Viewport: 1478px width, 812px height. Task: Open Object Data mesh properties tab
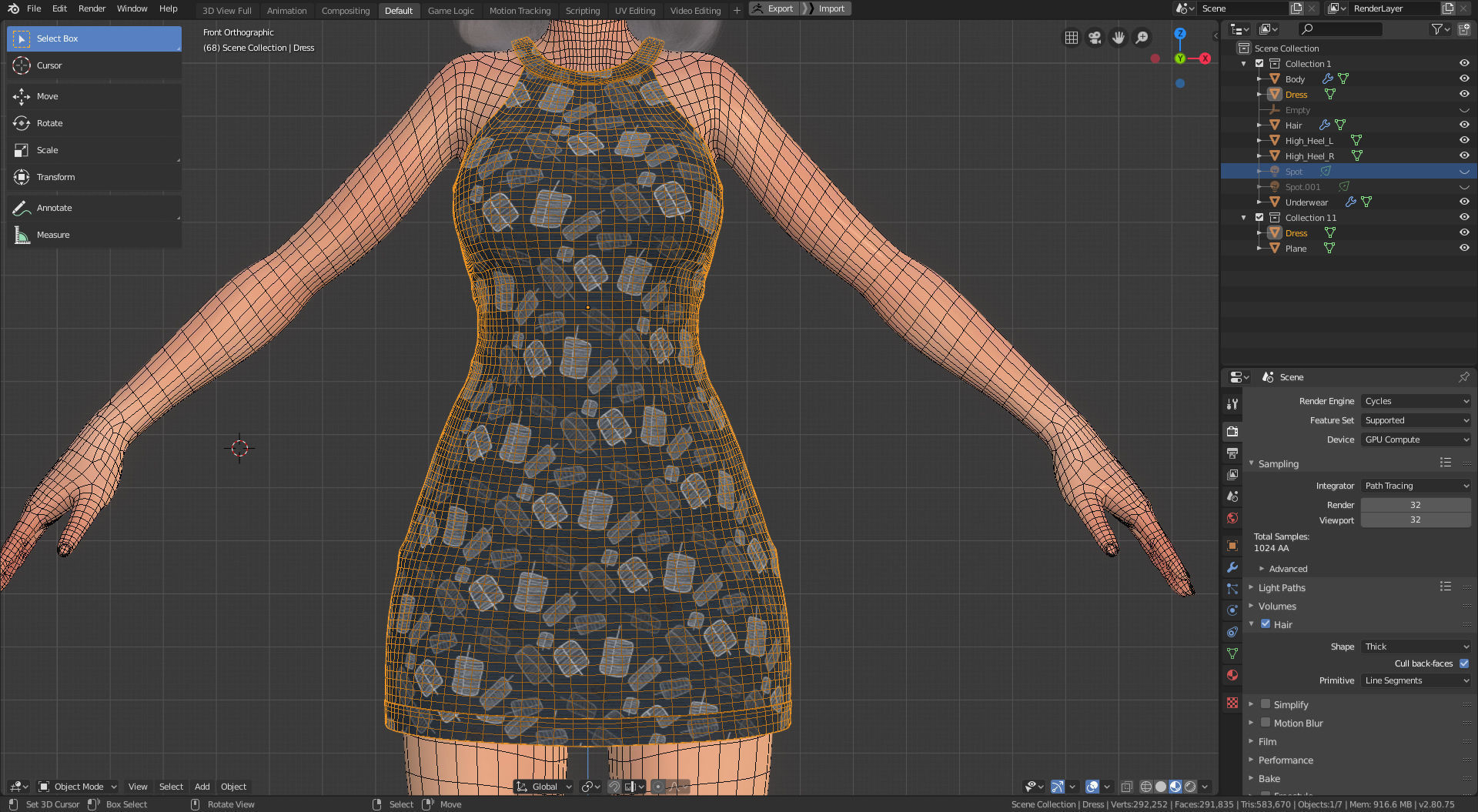[1232, 653]
